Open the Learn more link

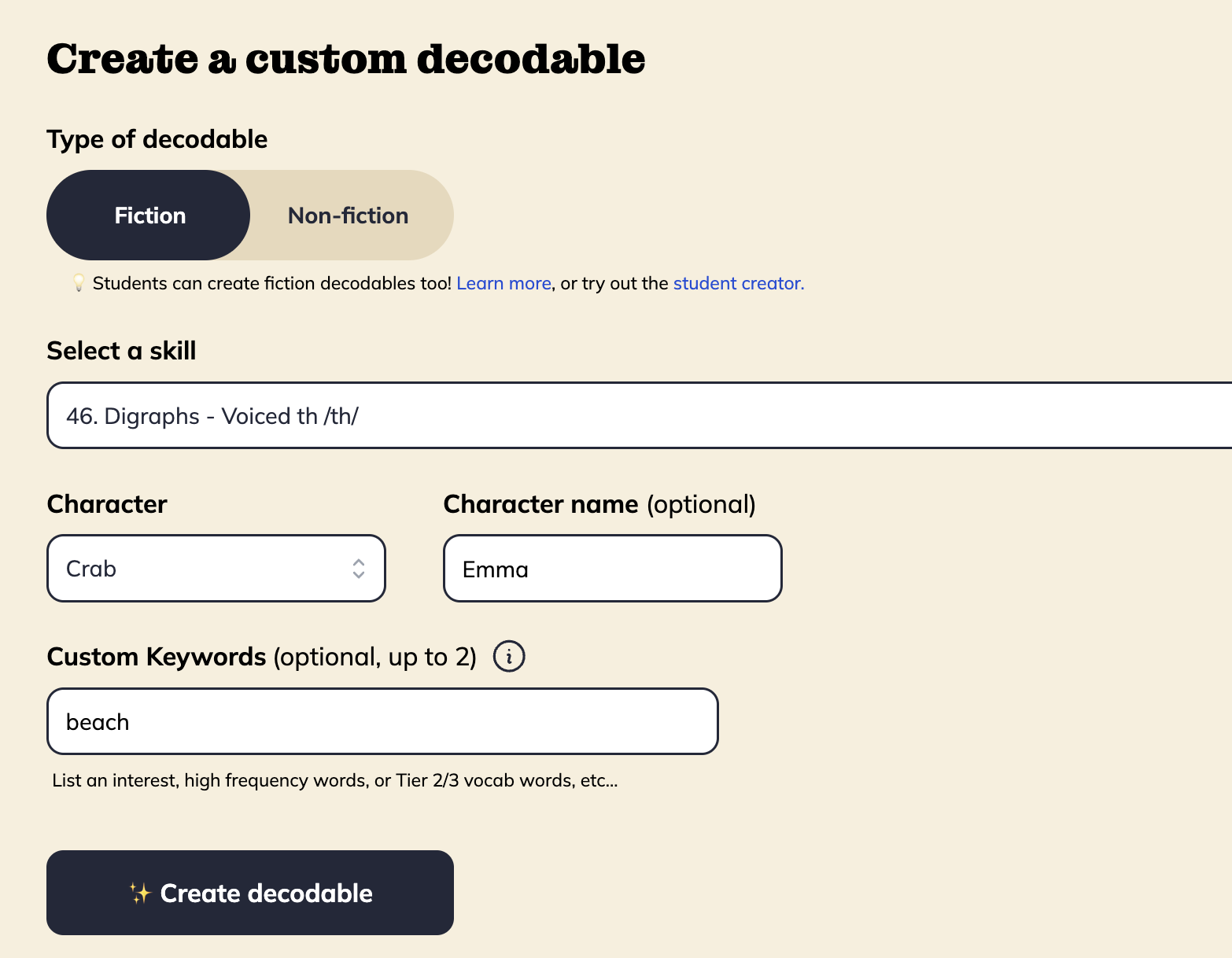pos(503,283)
